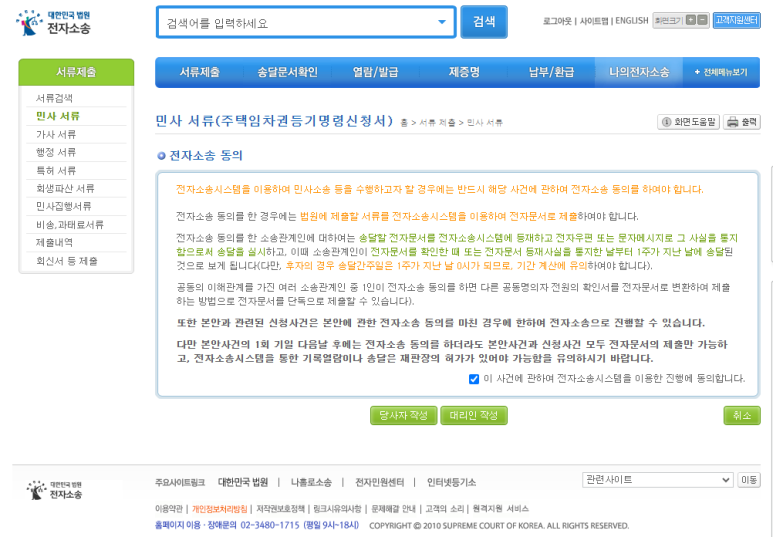
Task: Open search keyword dropdown arrow
Action: click(442, 22)
